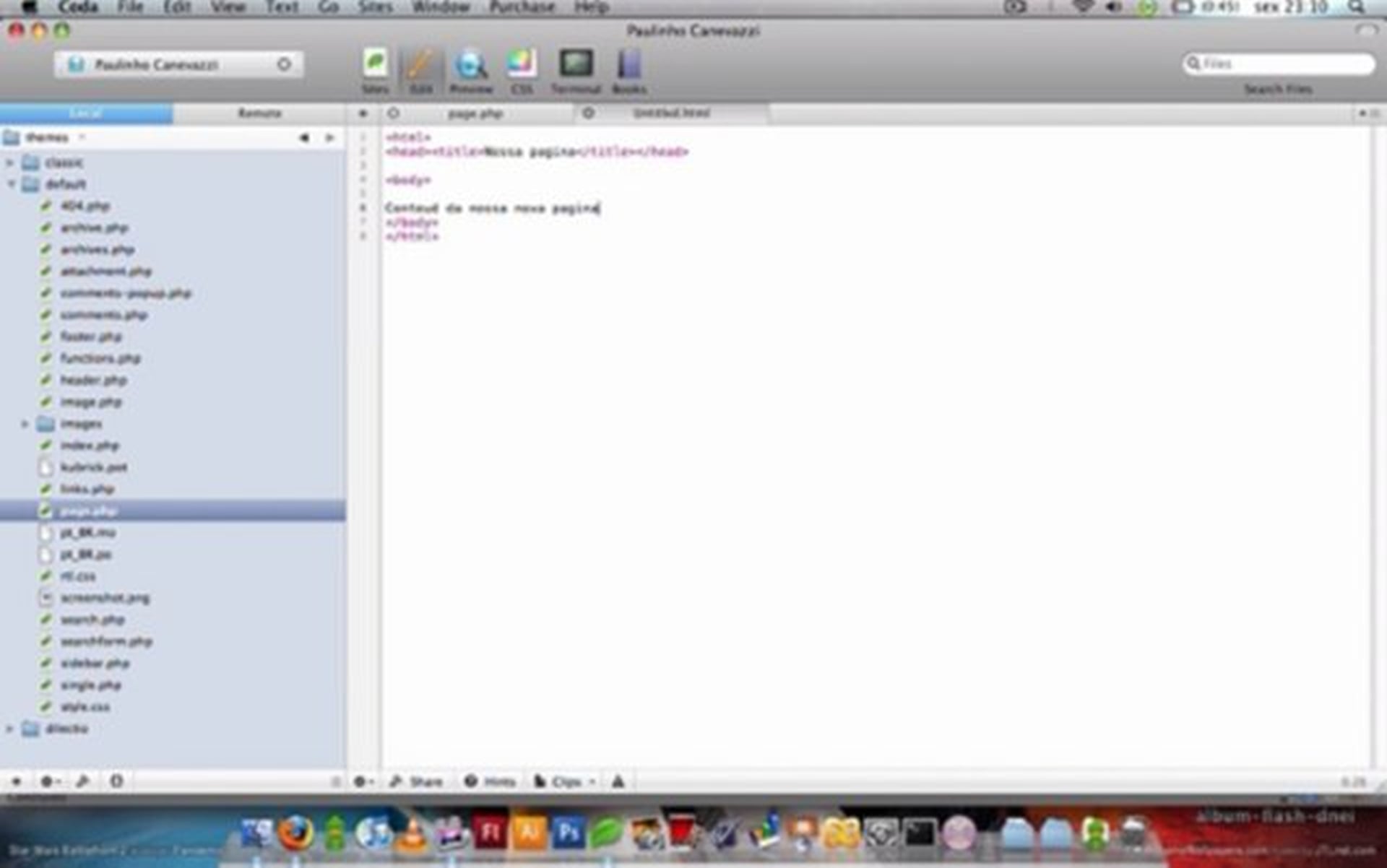Launch Flash from the Dock

[491, 832]
